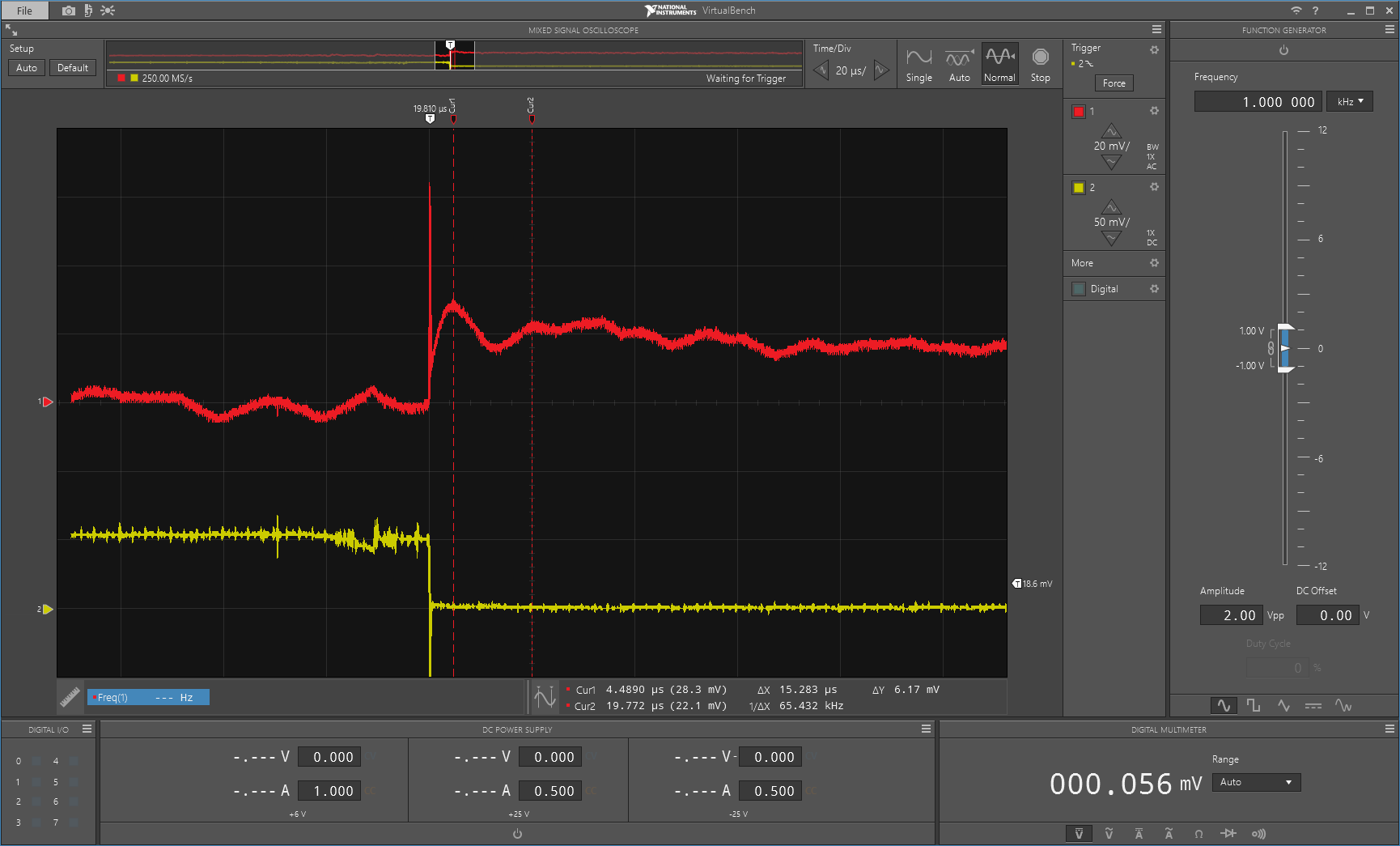Click the Cur2 cursor marker

pyautogui.click(x=532, y=118)
